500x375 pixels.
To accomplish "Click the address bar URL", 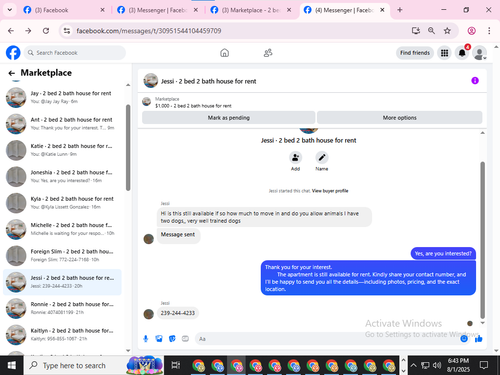I will point(149,31).
